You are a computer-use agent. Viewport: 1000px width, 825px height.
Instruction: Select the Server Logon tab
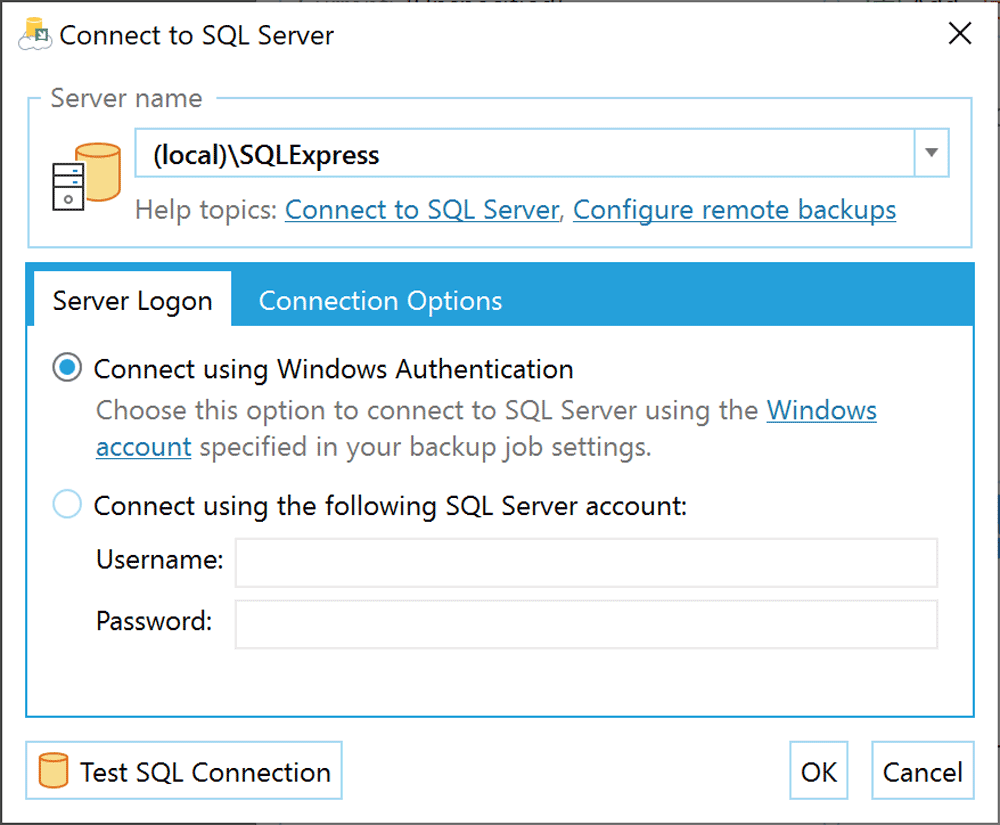(133, 300)
